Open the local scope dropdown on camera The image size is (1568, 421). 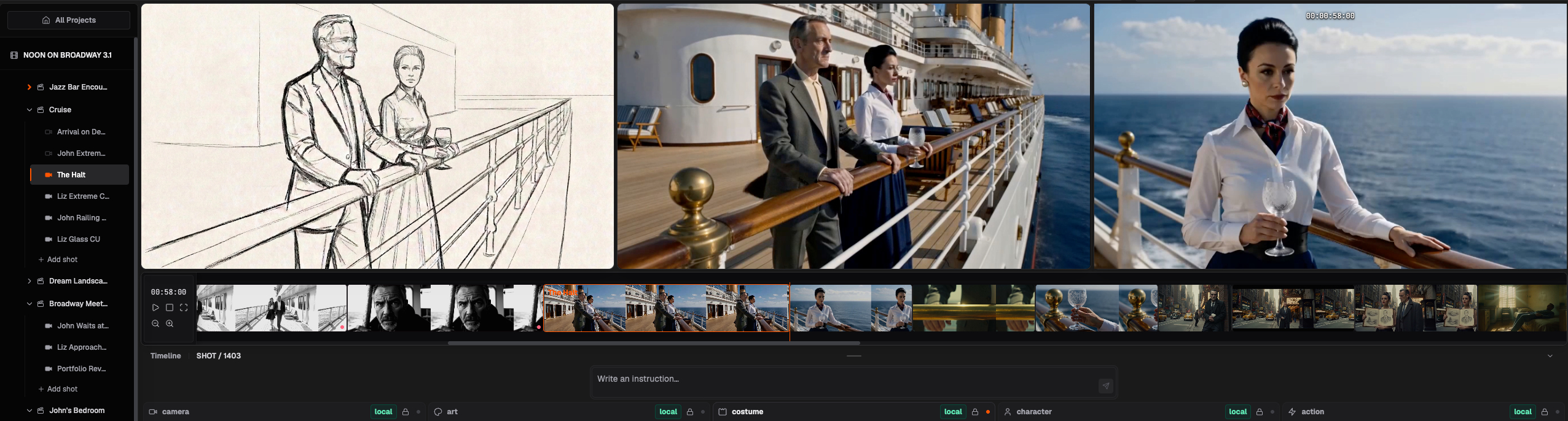[383, 412]
